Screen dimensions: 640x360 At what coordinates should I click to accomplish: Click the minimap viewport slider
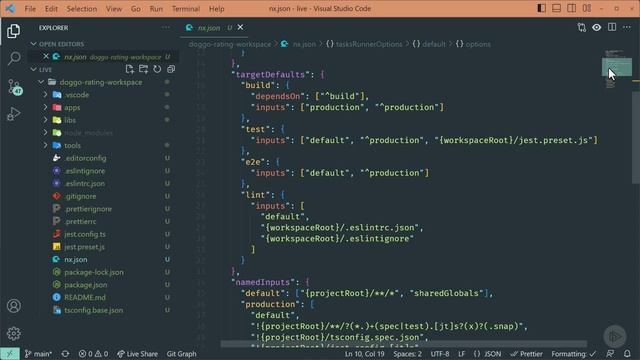click(x=617, y=67)
